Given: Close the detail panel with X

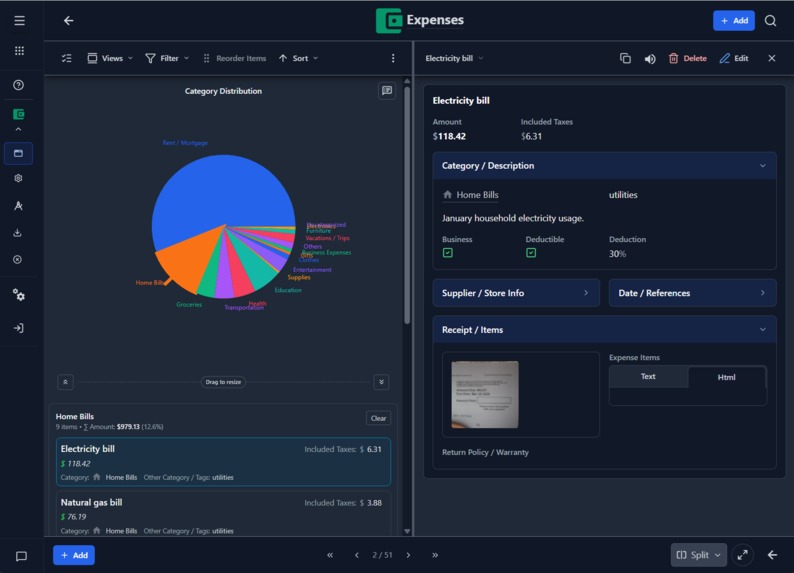Looking at the screenshot, I should 772,58.
